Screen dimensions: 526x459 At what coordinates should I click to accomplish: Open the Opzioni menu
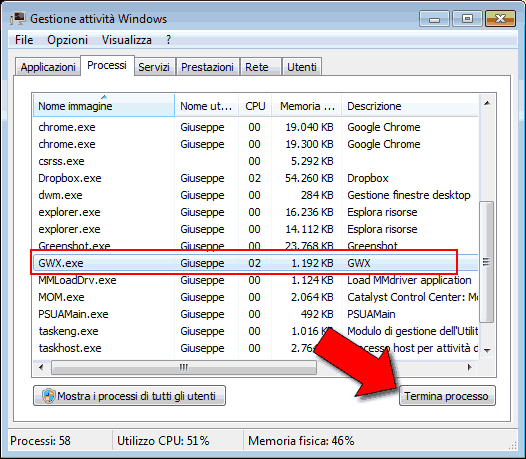pos(67,40)
